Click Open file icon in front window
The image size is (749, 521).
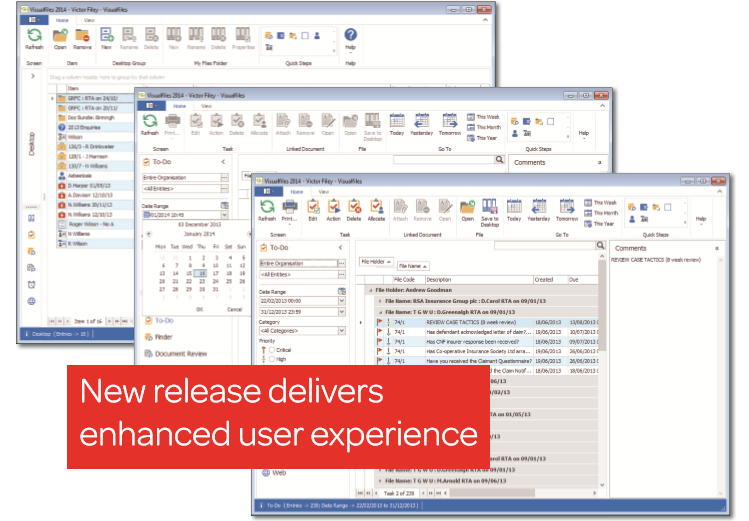[468, 211]
